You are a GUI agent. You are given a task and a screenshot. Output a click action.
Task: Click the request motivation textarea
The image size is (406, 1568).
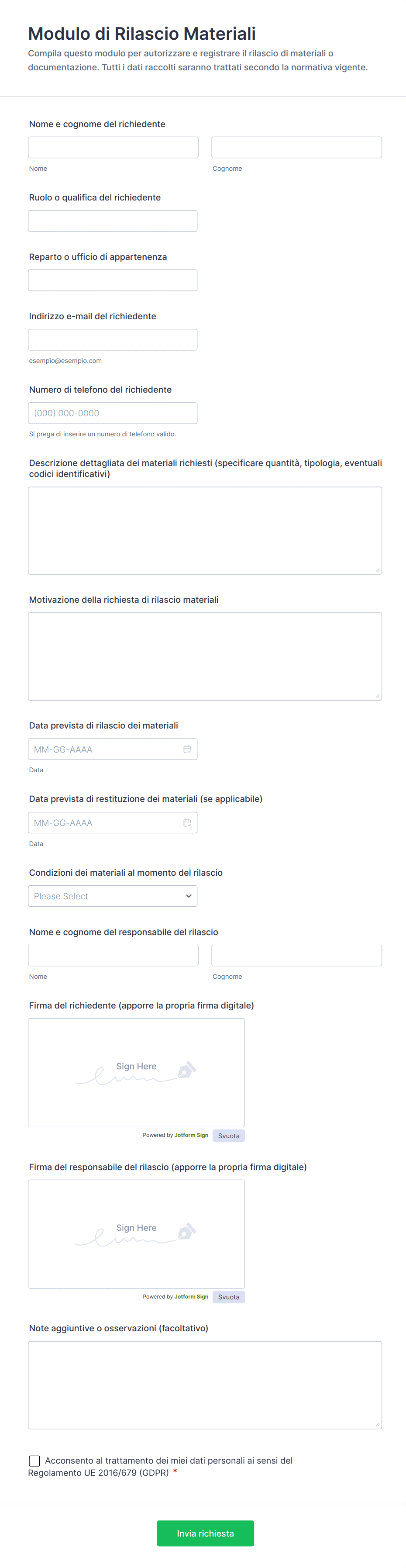click(x=204, y=656)
